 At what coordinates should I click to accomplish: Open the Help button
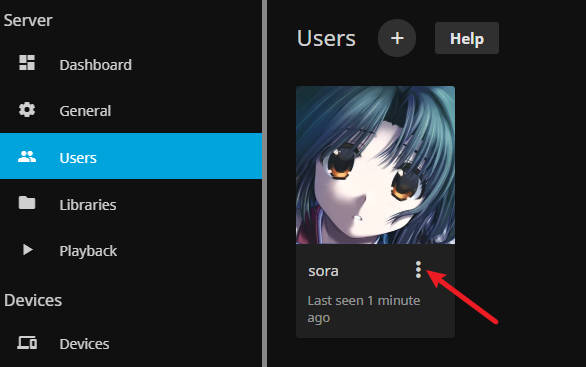point(467,38)
